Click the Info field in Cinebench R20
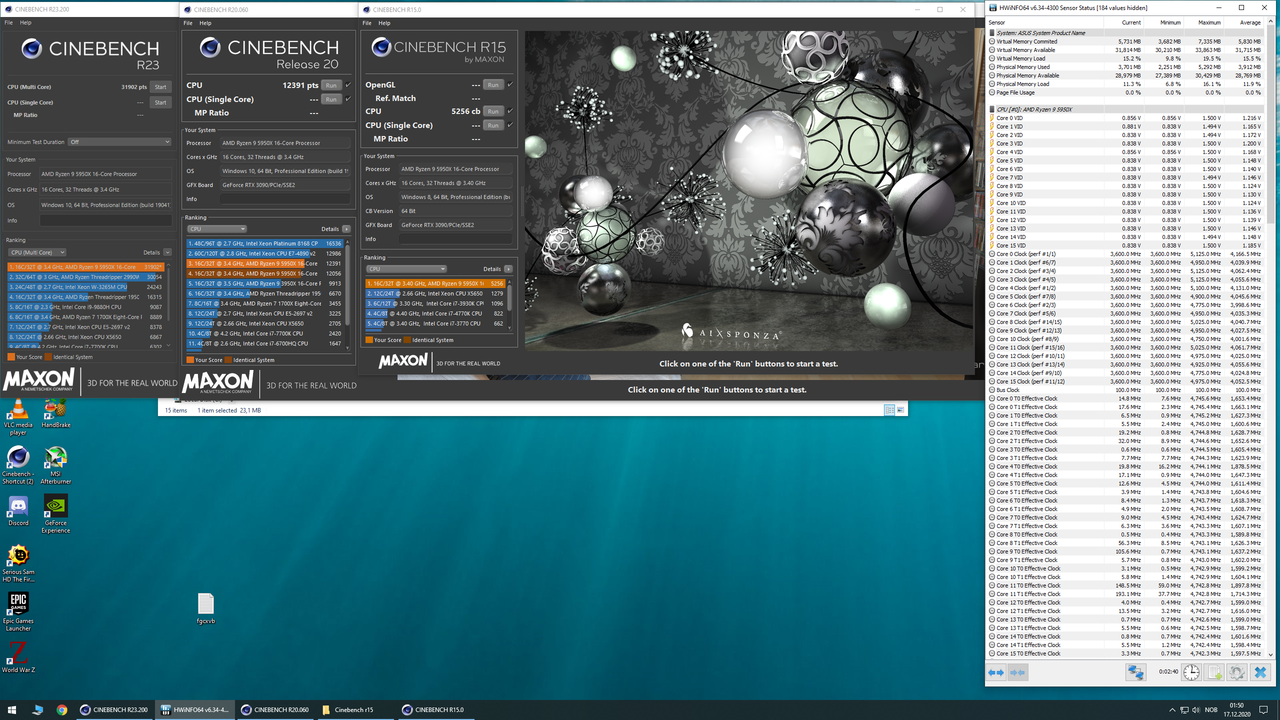 (x=284, y=198)
